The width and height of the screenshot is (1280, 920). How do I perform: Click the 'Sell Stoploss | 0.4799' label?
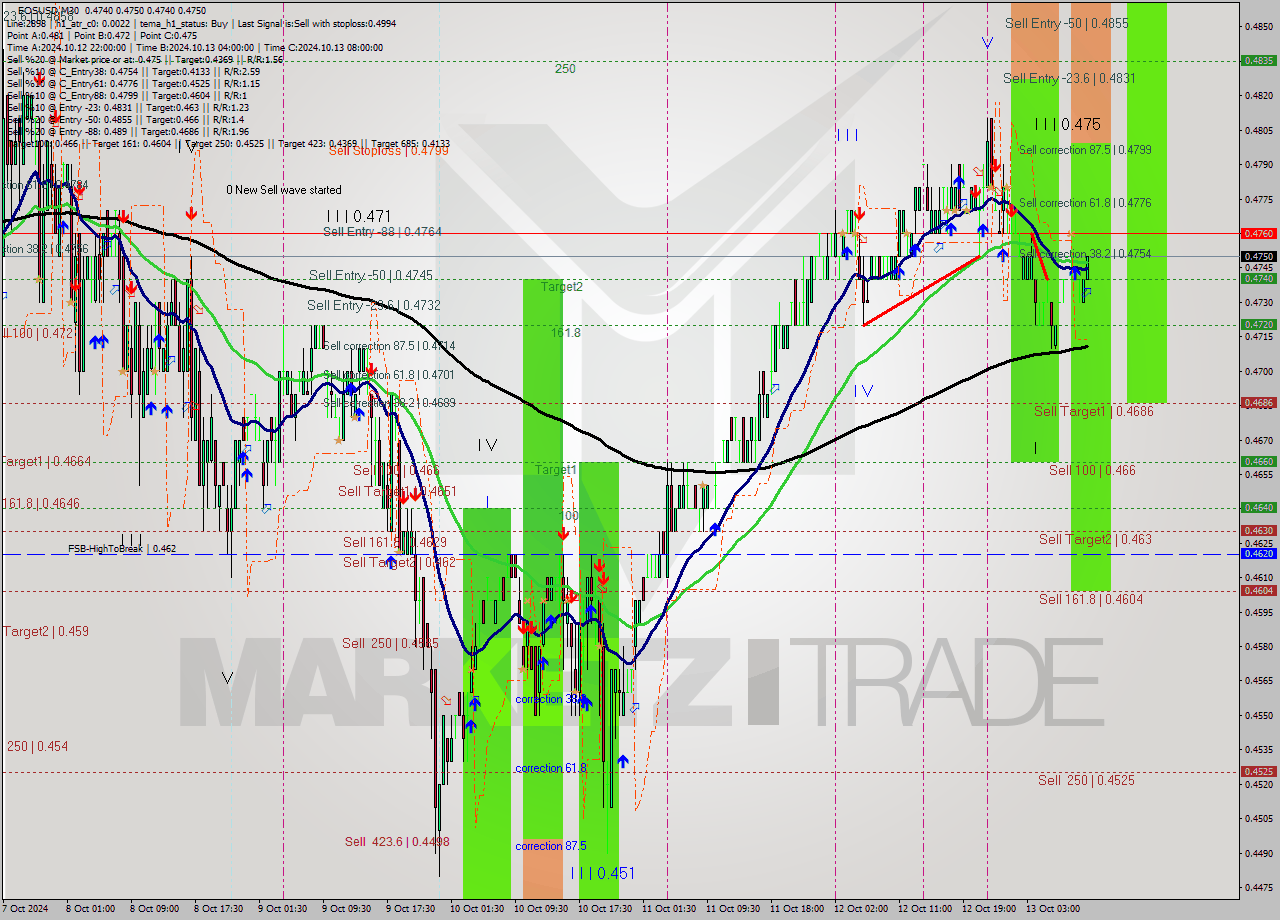(x=388, y=150)
